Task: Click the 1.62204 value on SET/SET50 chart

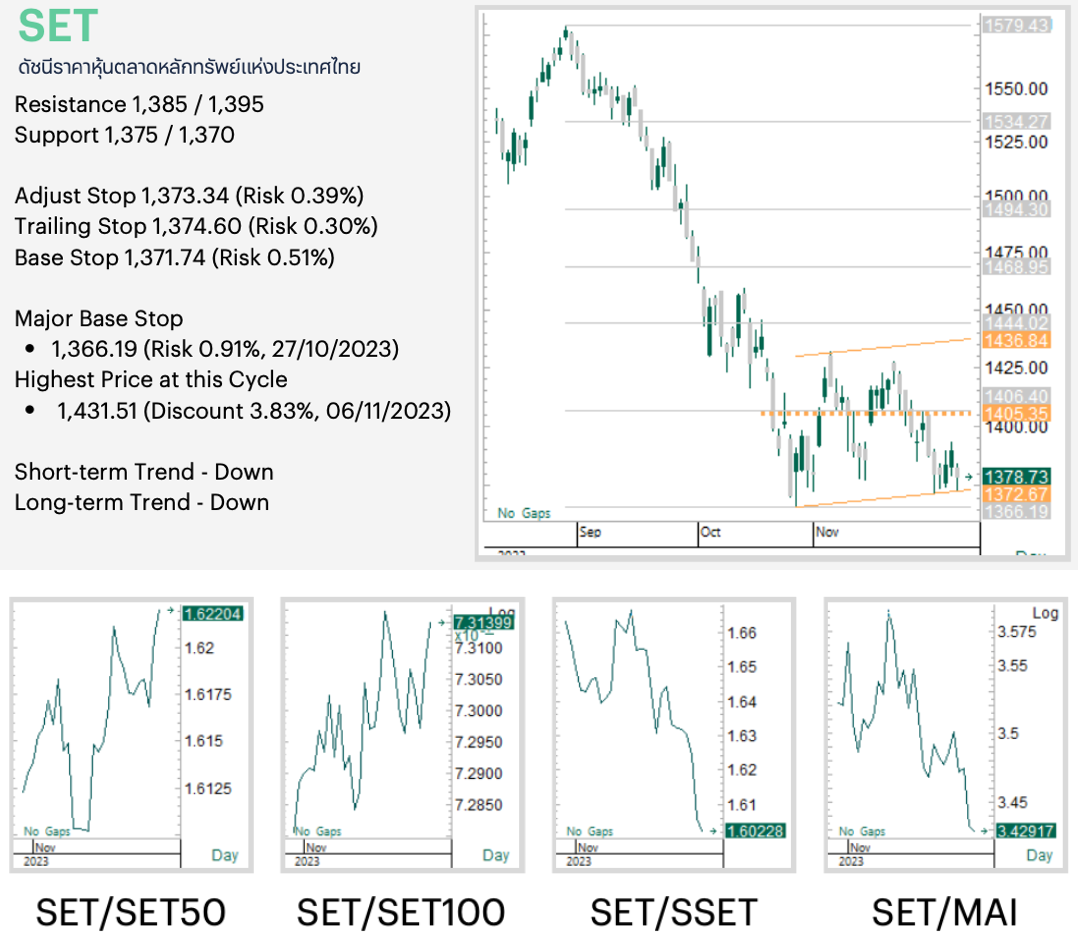Action: pos(213,614)
